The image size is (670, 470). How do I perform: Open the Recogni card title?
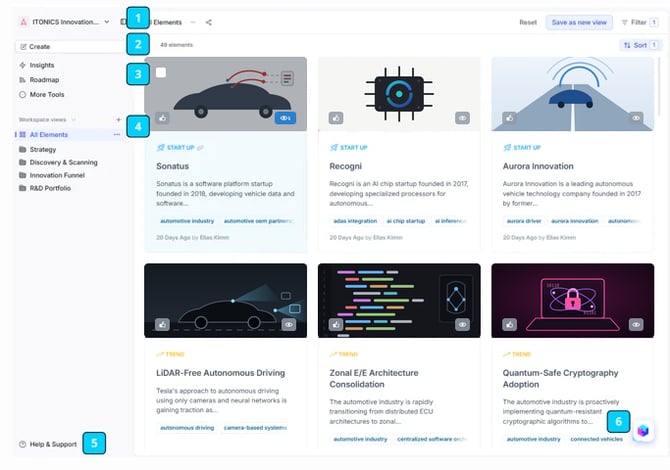pos(346,166)
